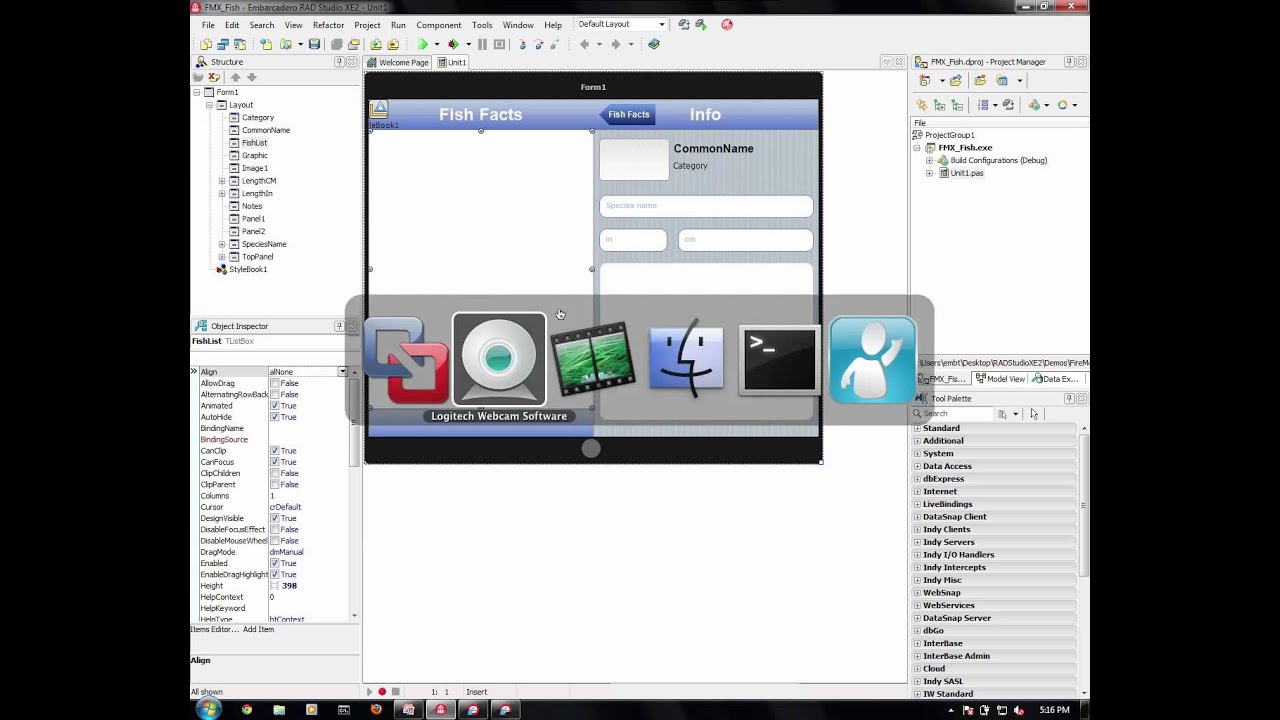1280x720 pixels.
Task: Toggle the AllowDrag checkbox
Action: tap(274, 383)
